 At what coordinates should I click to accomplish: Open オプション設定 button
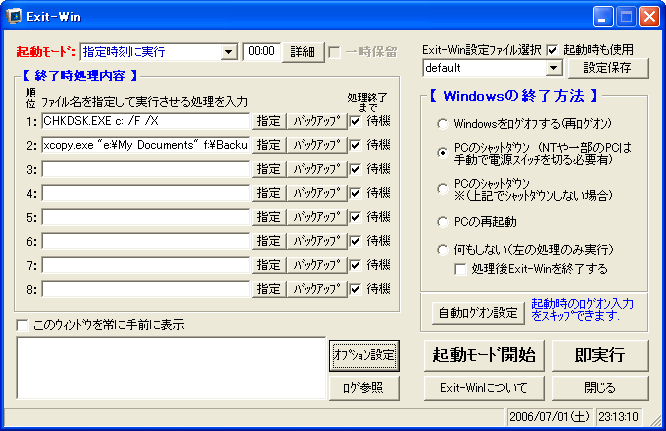tap(364, 355)
